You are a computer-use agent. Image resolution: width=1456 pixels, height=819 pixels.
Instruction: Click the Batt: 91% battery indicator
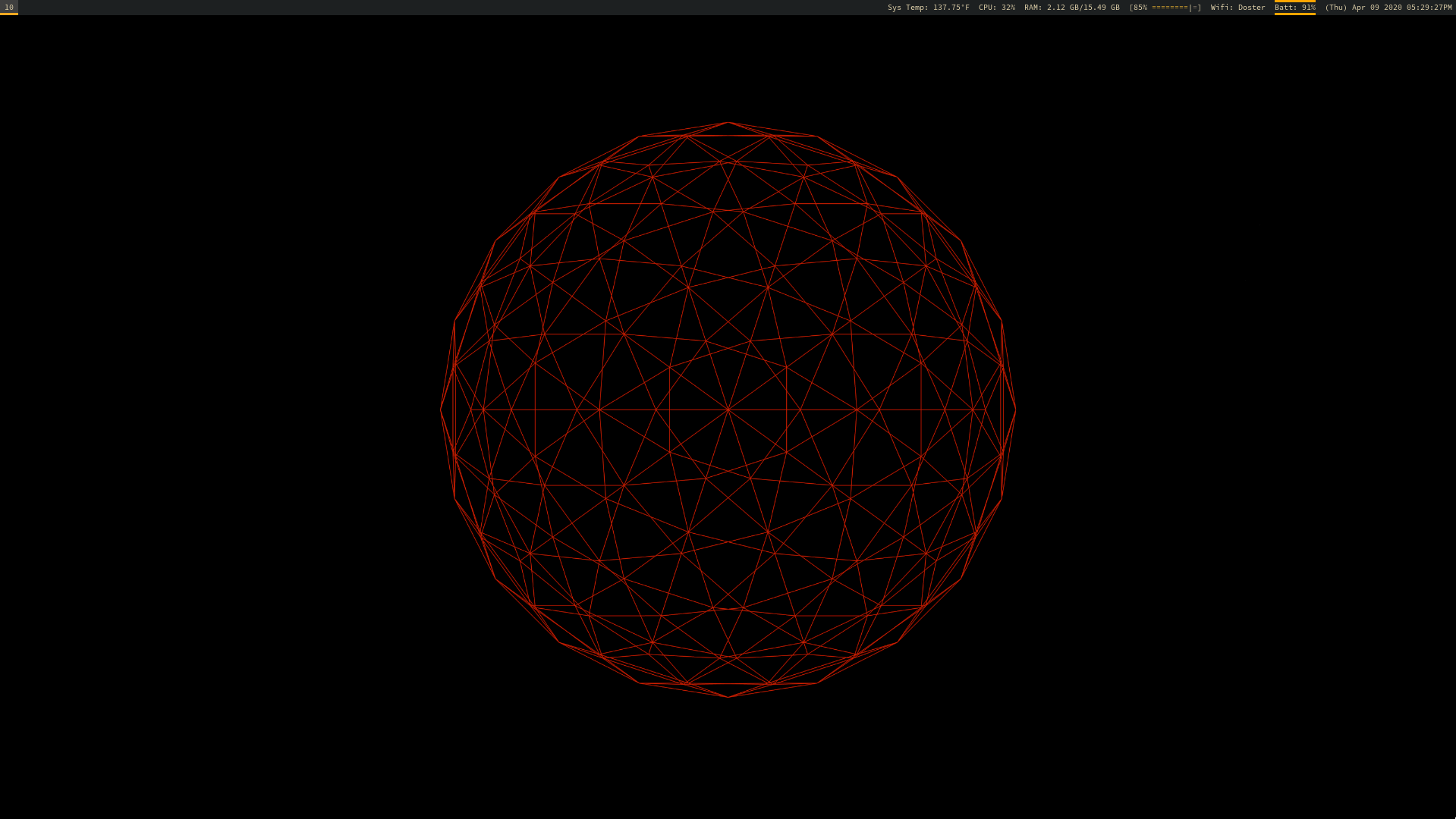[1294, 8]
